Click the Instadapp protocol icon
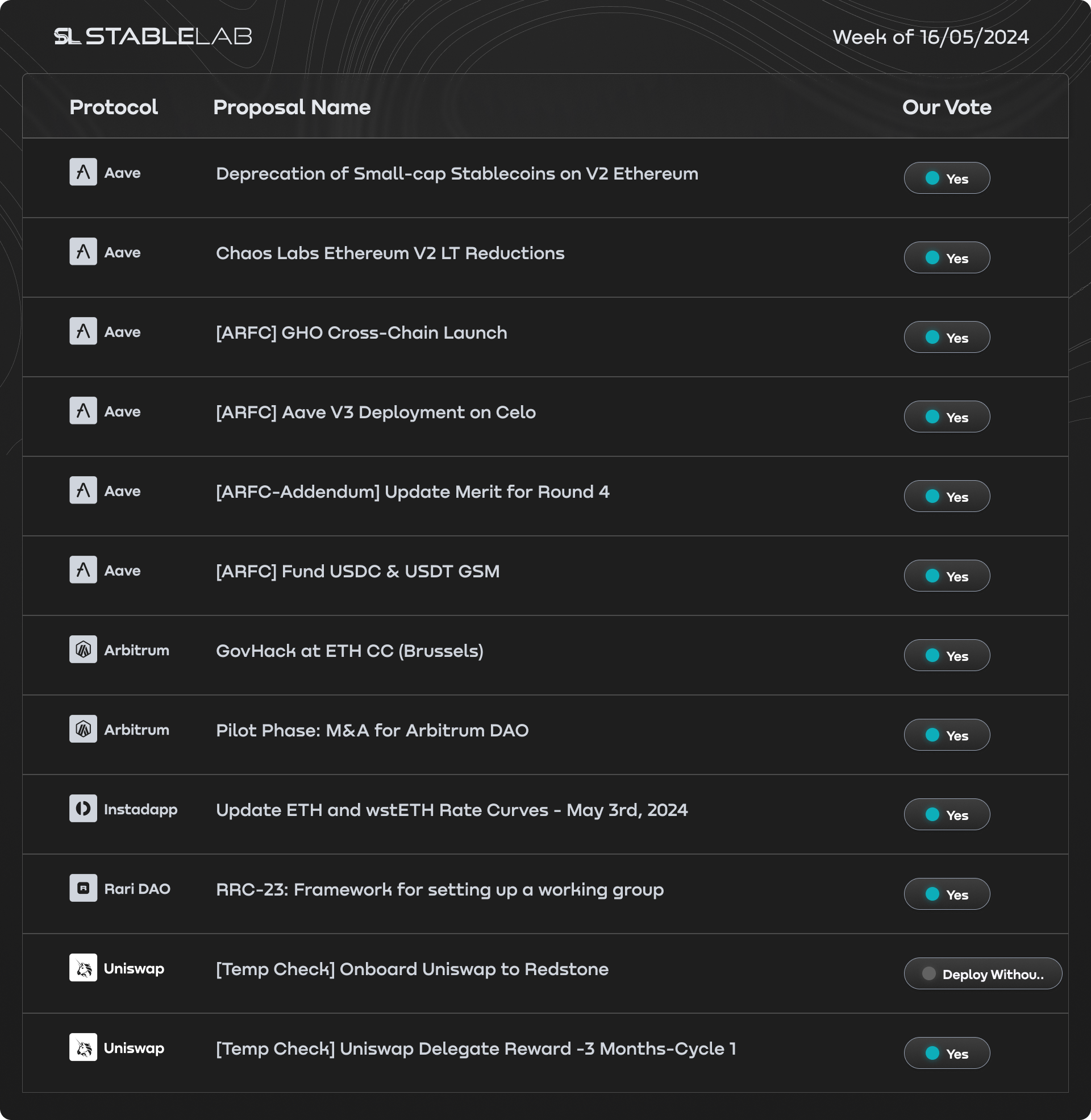1091x1120 pixels. pyautogui.click(x=83, y=809)
